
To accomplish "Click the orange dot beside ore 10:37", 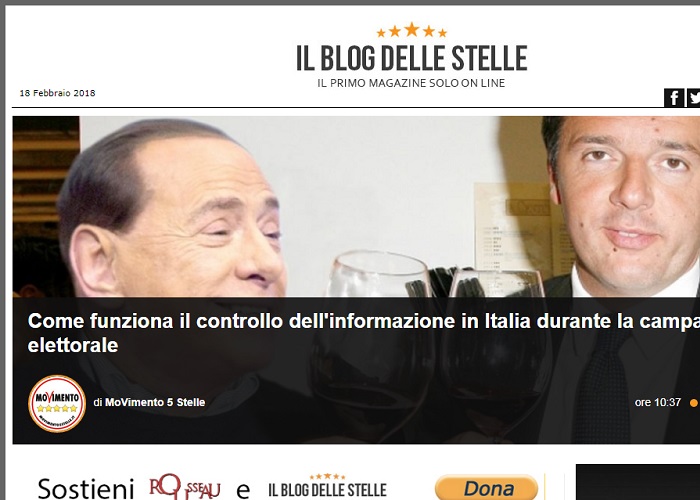I will (694, 403).
